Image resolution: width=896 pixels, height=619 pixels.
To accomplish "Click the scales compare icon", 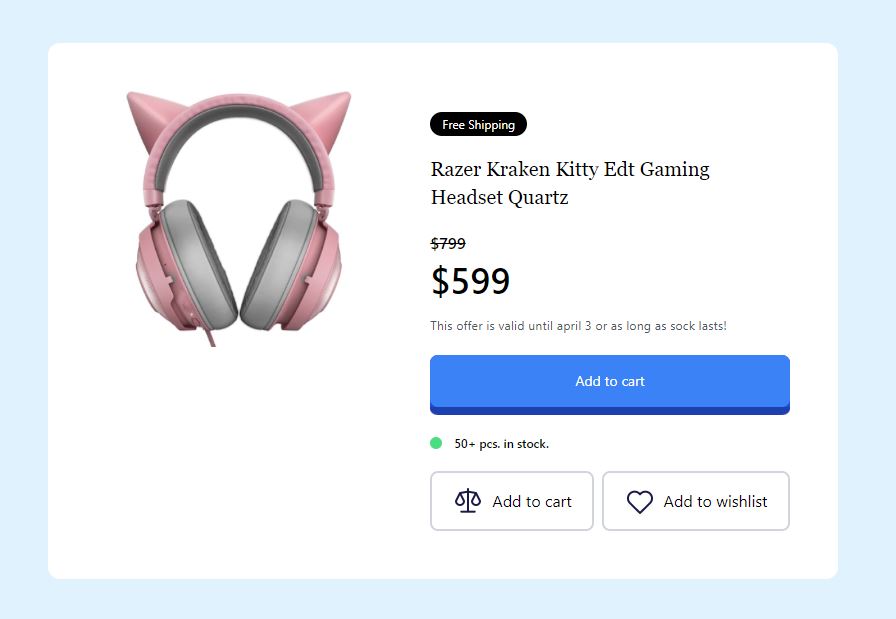I will (467, 501).
